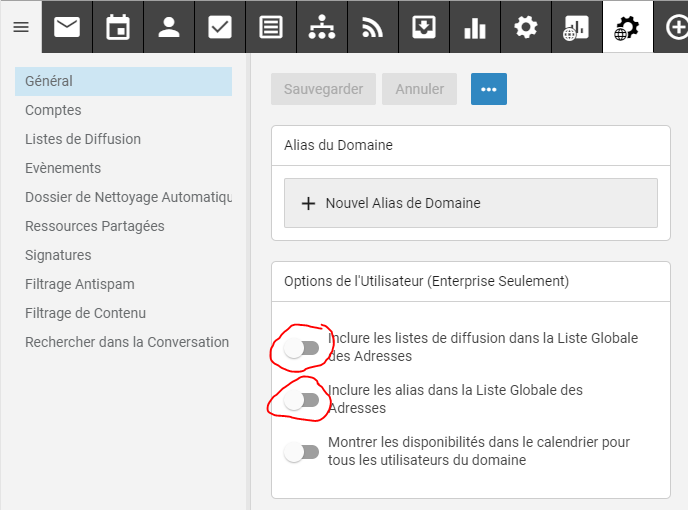
Task: Open the notes page icon
Action: pyautogui.click(x=270, y=27)
